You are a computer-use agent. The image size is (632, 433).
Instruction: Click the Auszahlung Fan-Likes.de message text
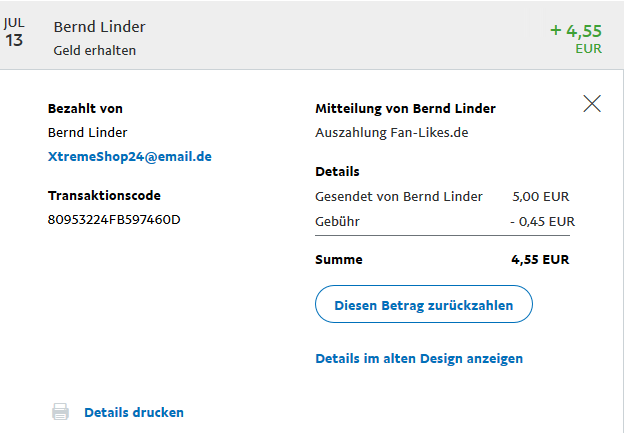point(392,132)
